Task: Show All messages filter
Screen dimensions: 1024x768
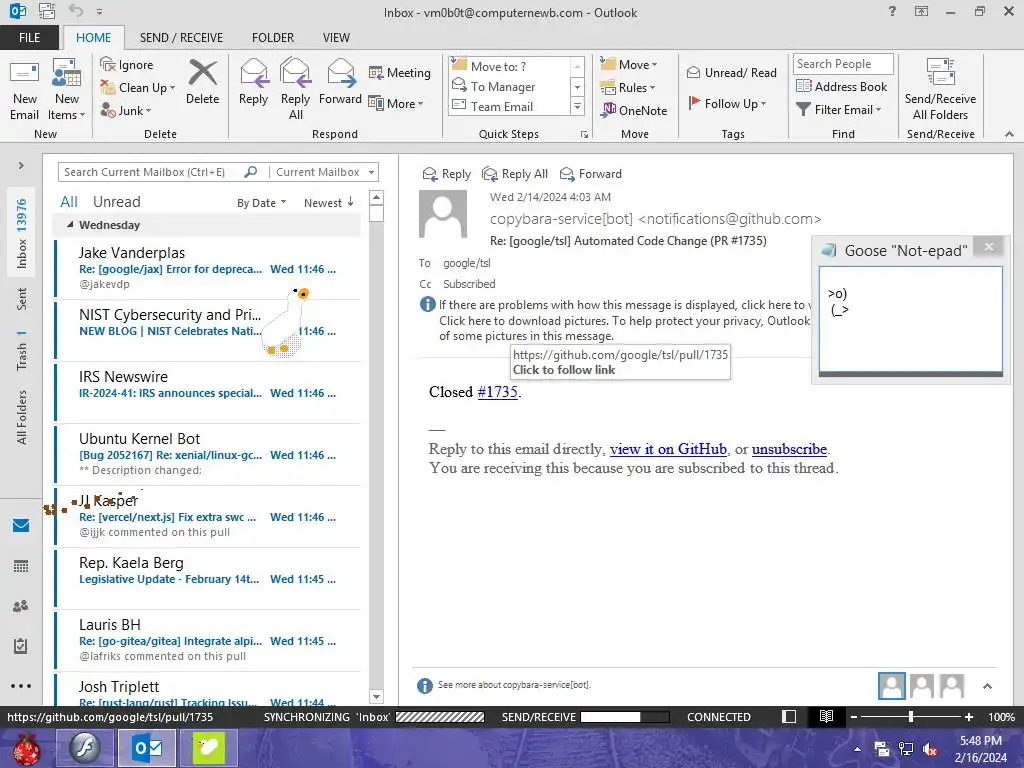Action: click(x=69, y=202)
